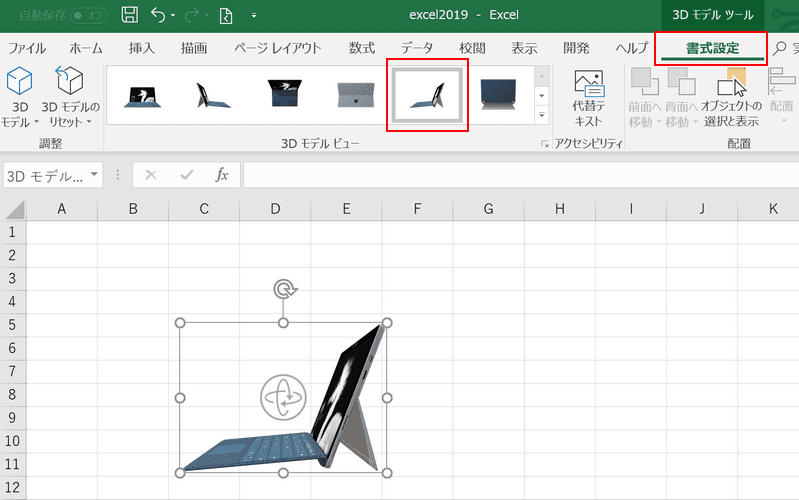Click into the formula bar input
Viewport: 799px width, 500px height.
click(x=521, y=175)
